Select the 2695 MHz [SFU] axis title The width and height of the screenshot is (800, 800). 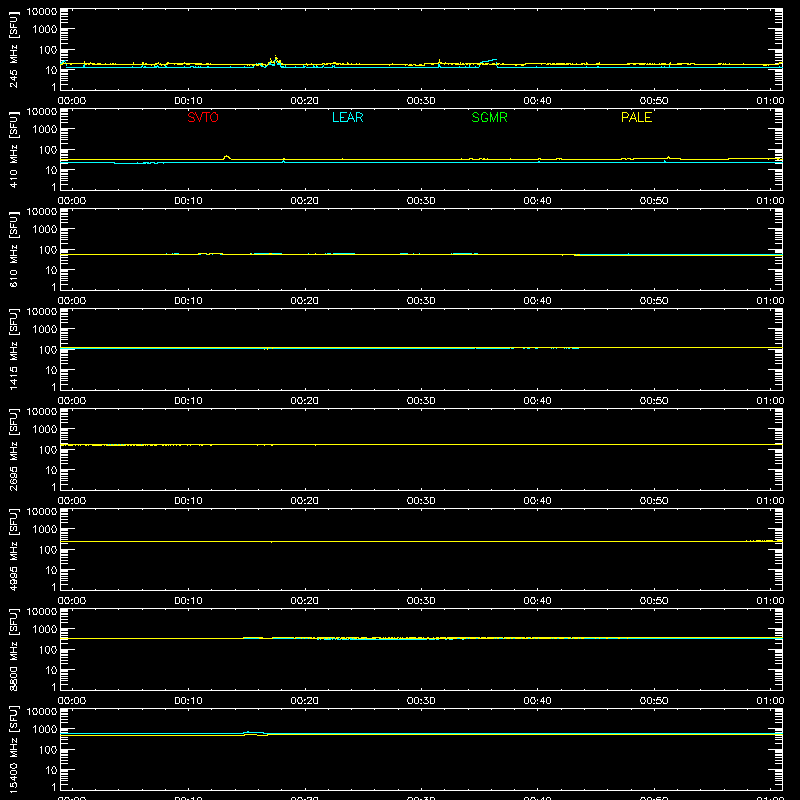[x=13, y=449]
